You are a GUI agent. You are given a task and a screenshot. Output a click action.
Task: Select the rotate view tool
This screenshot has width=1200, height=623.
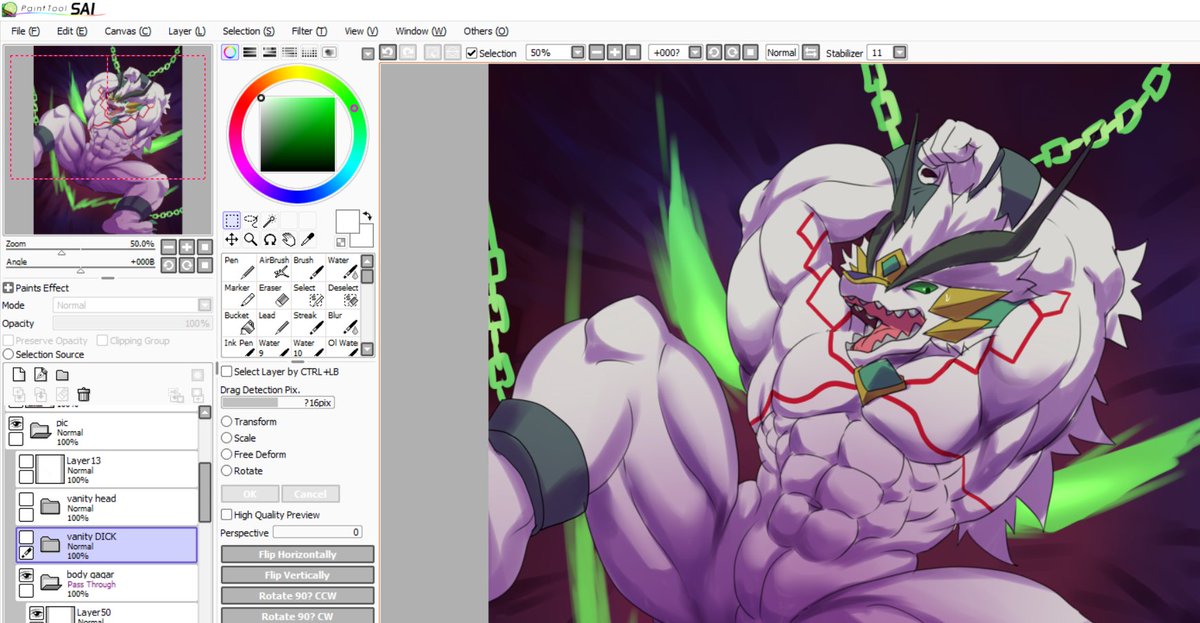269,240
